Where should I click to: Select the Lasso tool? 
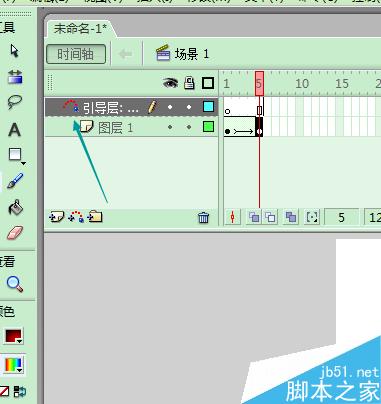coord(15,102)
